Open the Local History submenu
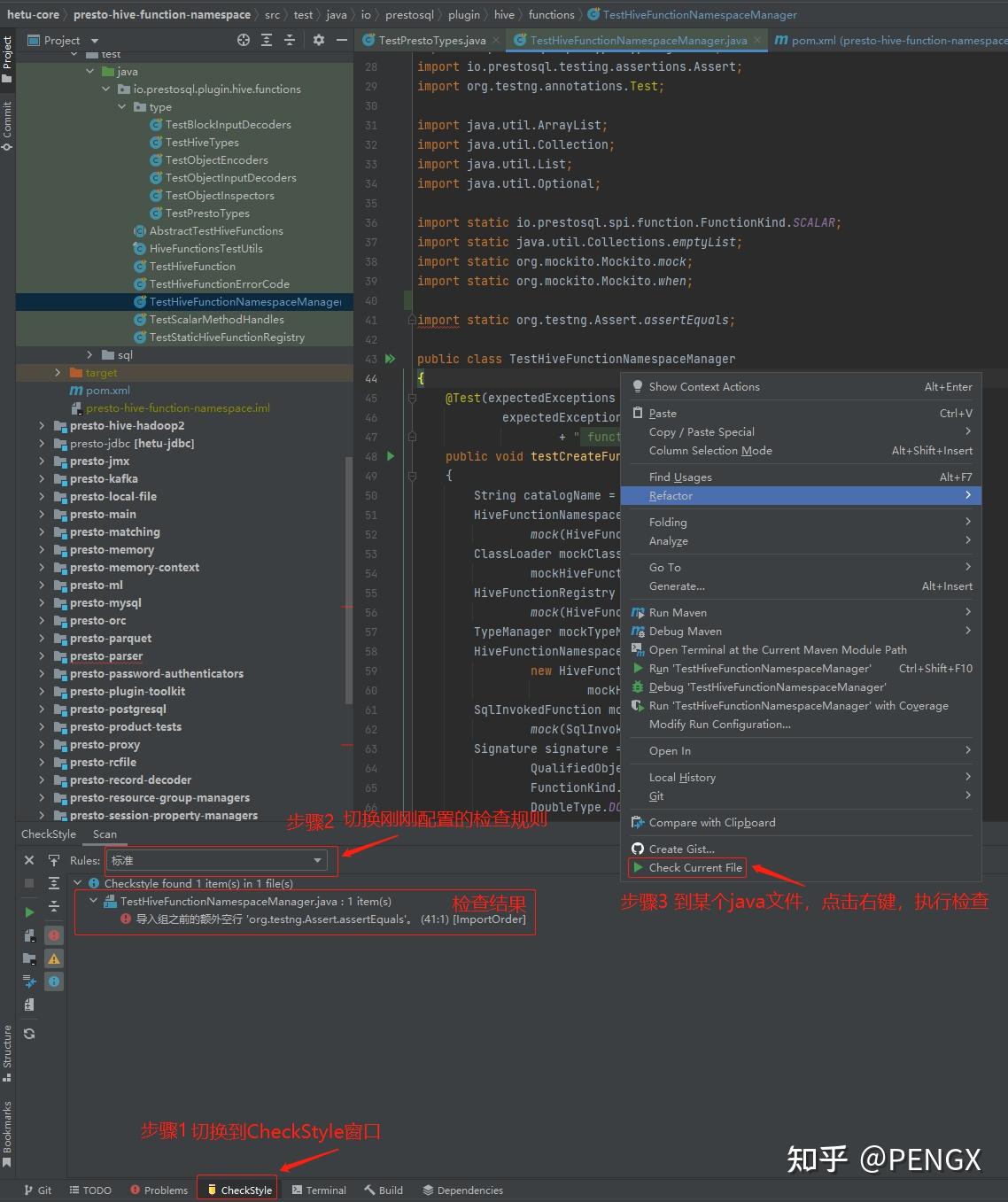This screenshot has height=1202, width=1008. pyautogui.click(x=801, y=777)
